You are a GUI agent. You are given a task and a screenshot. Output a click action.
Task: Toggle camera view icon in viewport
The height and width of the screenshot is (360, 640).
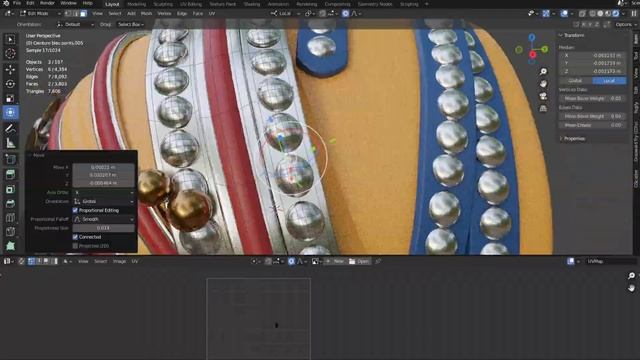click(543, 96)
